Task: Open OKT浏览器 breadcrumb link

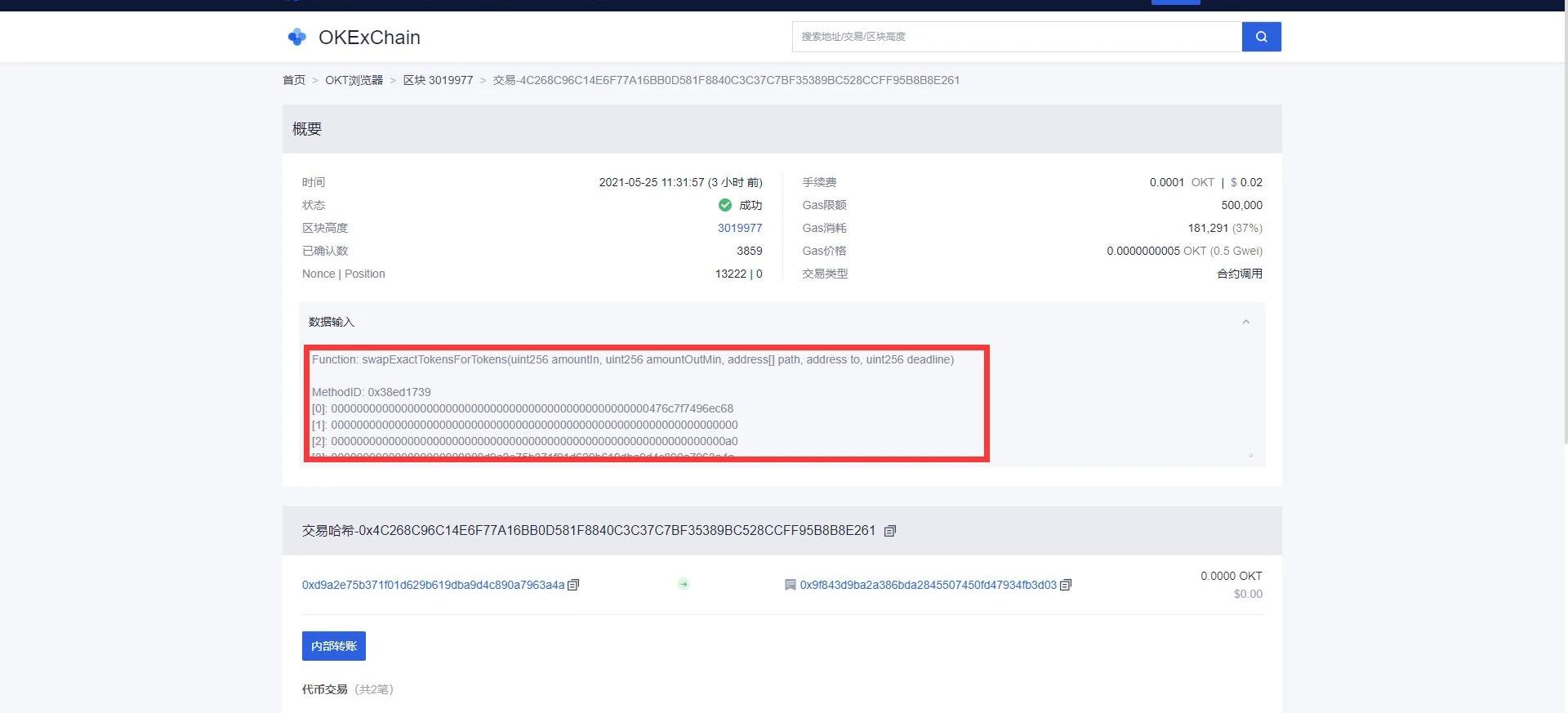Action: [354, 80]
